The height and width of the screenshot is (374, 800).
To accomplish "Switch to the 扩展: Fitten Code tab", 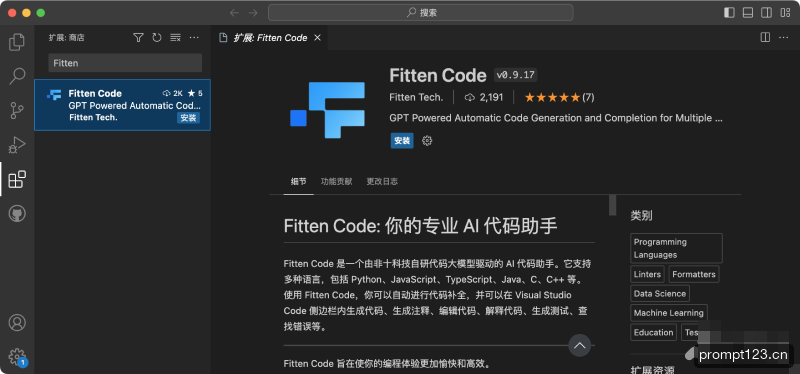I will 269,38.
